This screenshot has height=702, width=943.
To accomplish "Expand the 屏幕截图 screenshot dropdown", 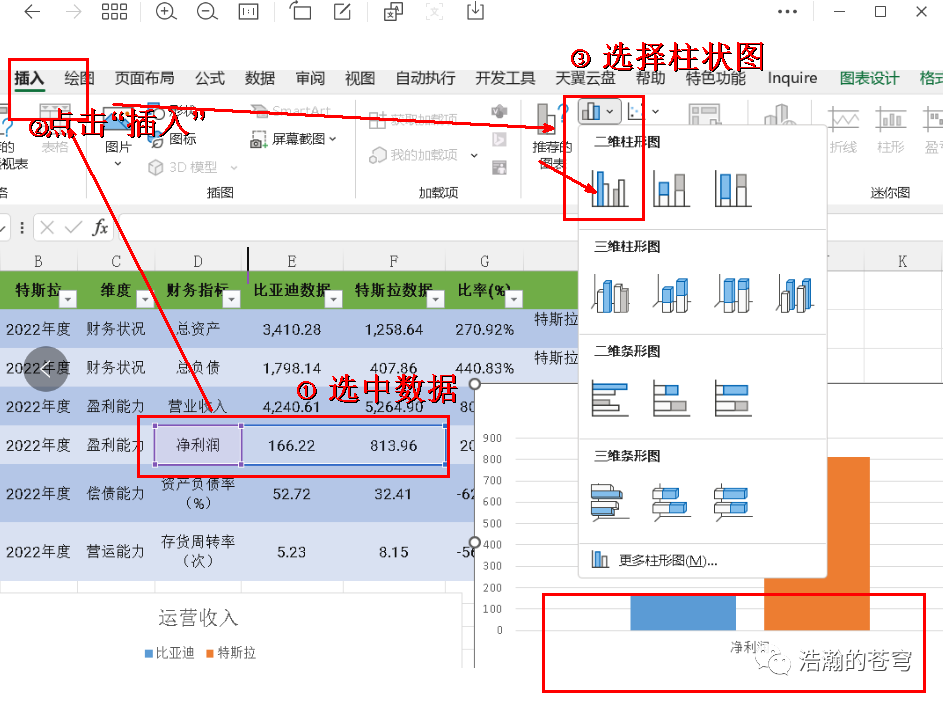I will 333,139.
